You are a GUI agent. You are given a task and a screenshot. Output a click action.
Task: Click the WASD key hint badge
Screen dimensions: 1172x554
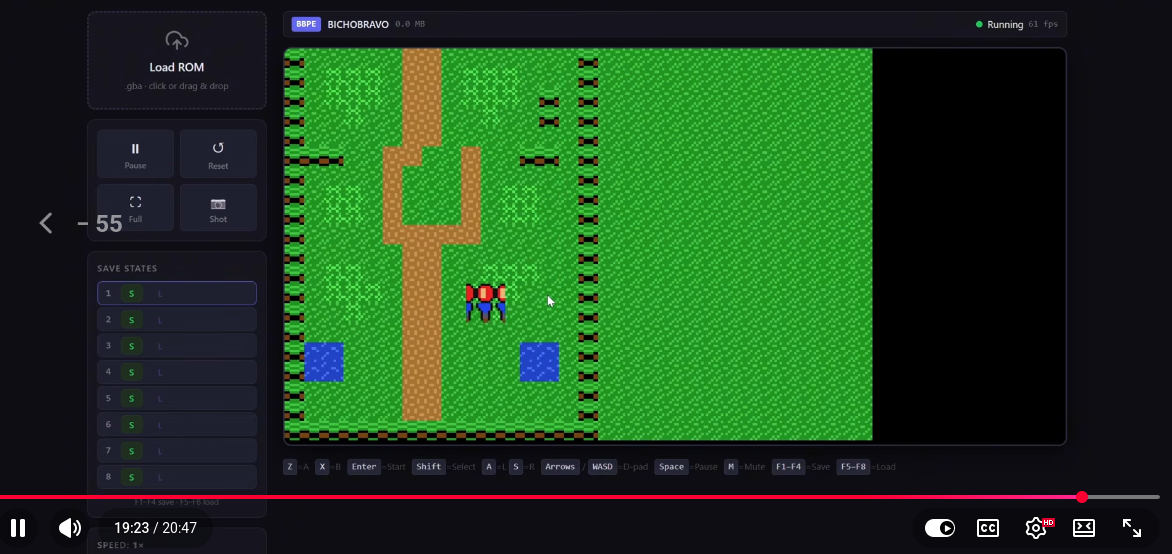(602, 467)
